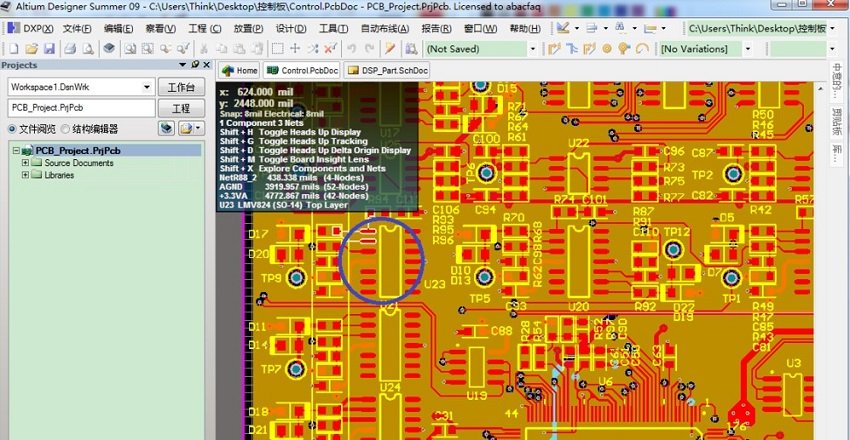
Task: Open the 自动布线(A) menu
Action: 385,29
